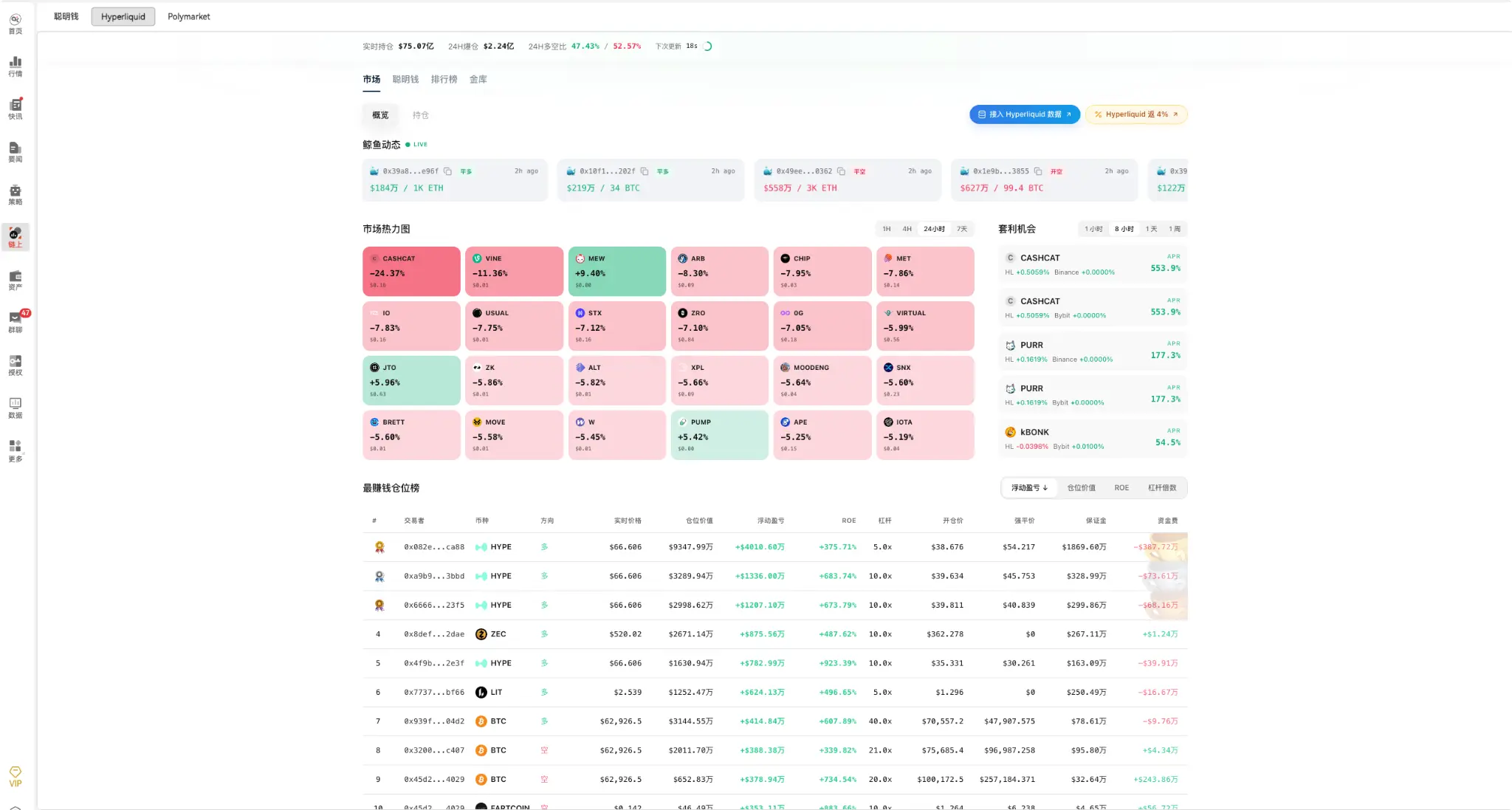Viewport: 1512px width, 810px height.
Task: Sort ranking by 浮动盈亏 arrow
Action: point(1029,488)
